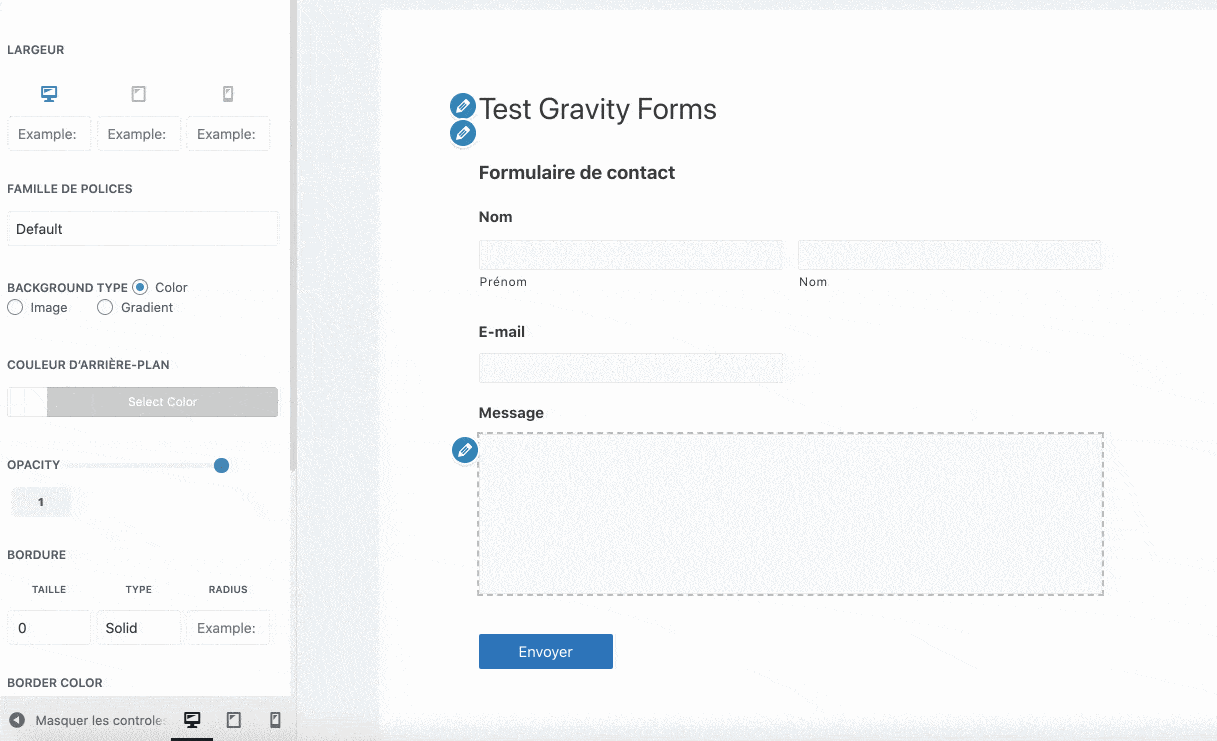Click border Radius Example field
The height and width of the screenshot is (741, 1217).
click(228, 628)
